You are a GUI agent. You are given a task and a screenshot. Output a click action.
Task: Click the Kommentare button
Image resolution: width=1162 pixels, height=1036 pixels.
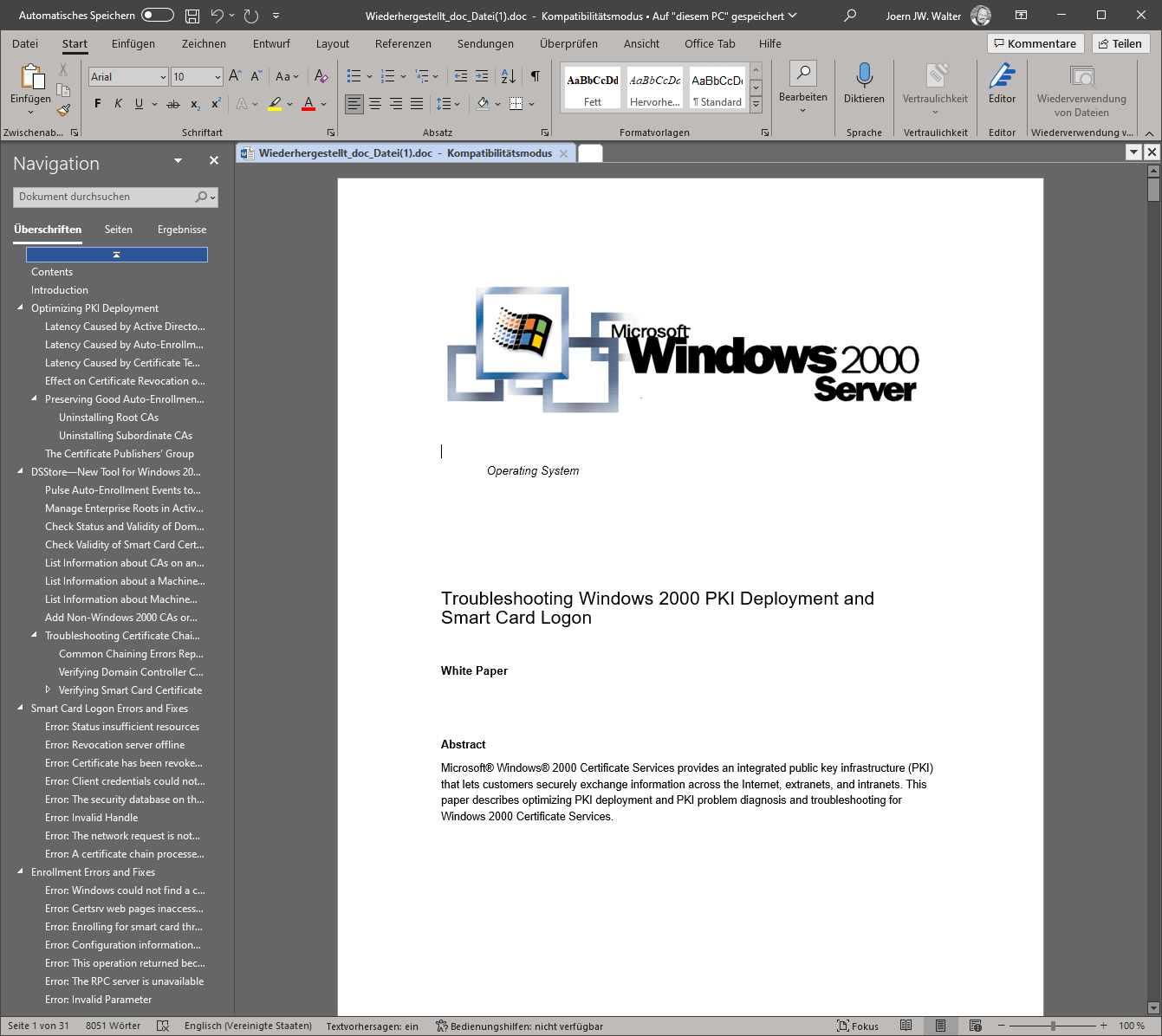click(1035, 43)
